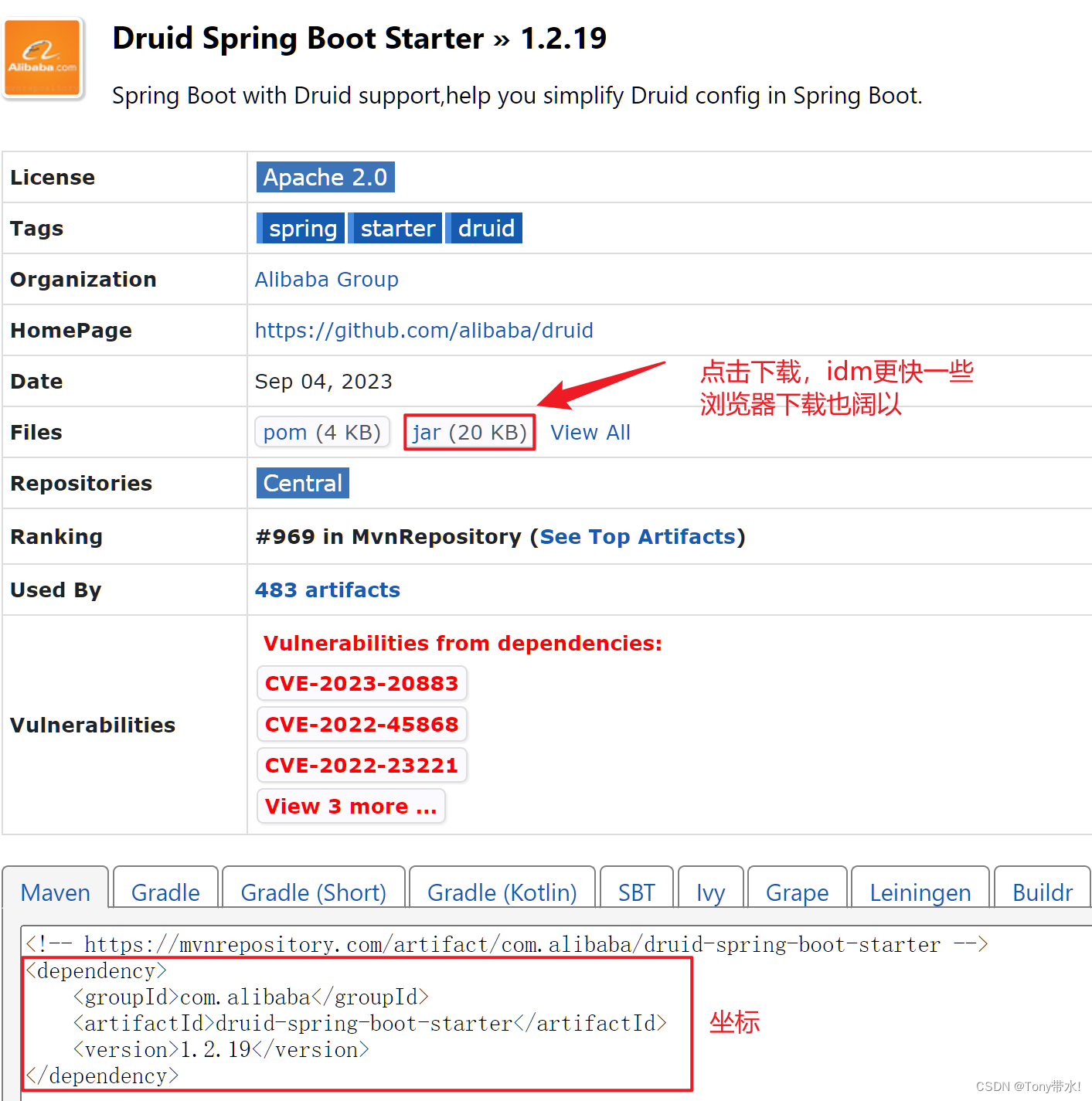This screenshot has width=1092, height=1101.
Task: Click the Vulnerabilities from dependencies heading
Action: point(463,643)
